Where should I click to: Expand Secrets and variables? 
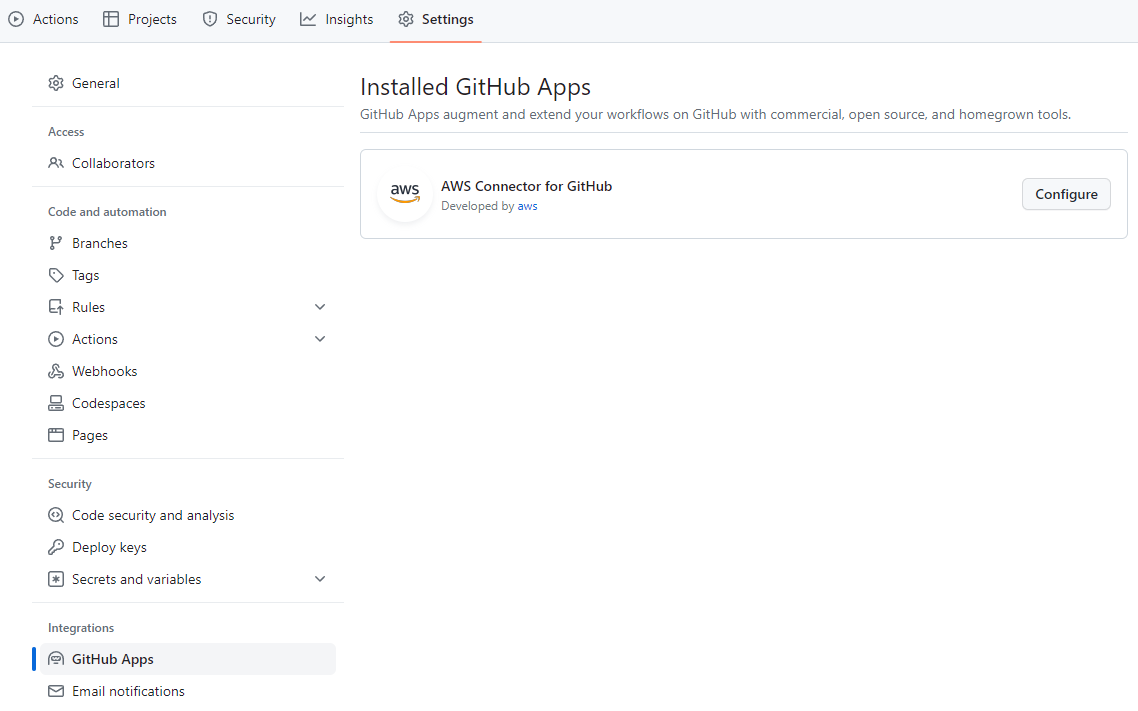pyautogui.click(x=320, y=579)
